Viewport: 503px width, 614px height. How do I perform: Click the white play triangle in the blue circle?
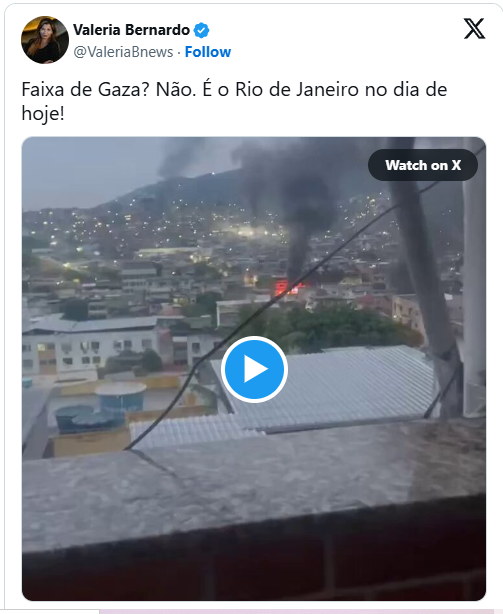click(x=256, y=369)
